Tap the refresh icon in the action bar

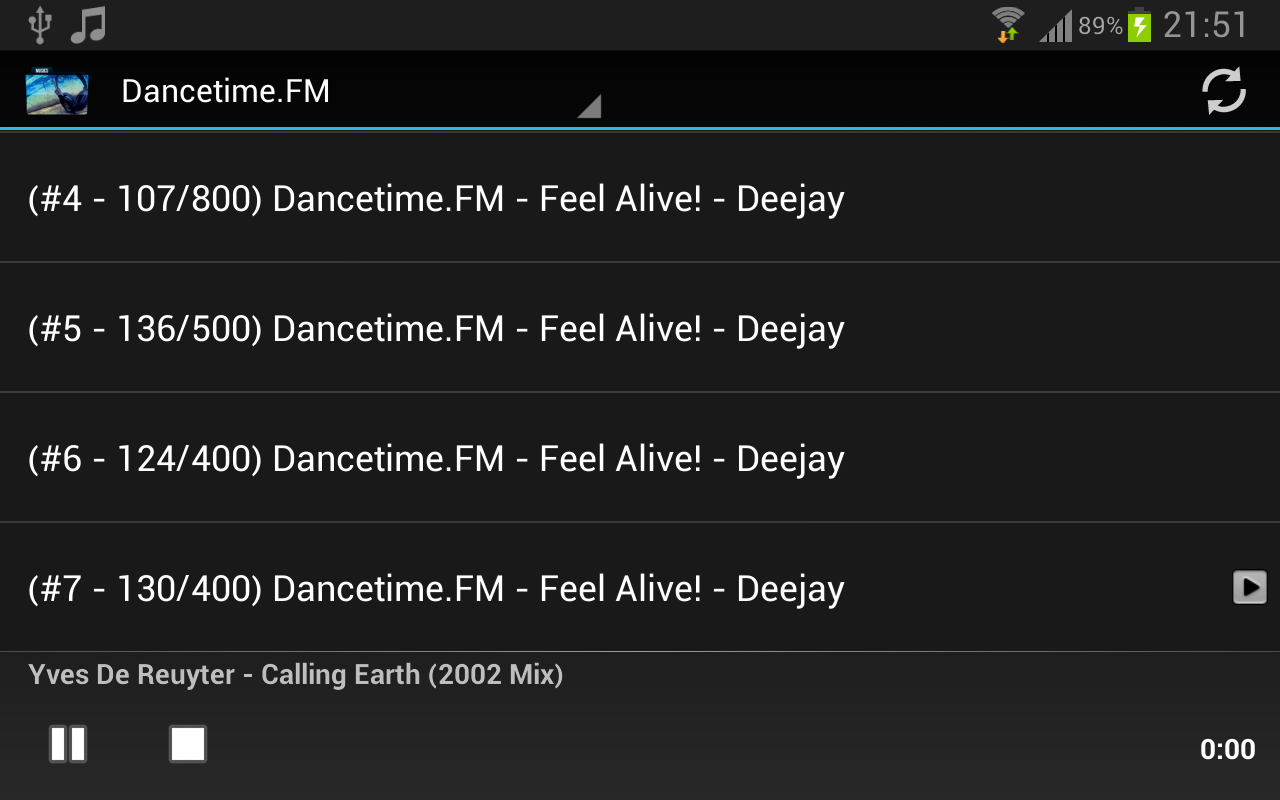pyautogui.click(x=1223, y=91)
